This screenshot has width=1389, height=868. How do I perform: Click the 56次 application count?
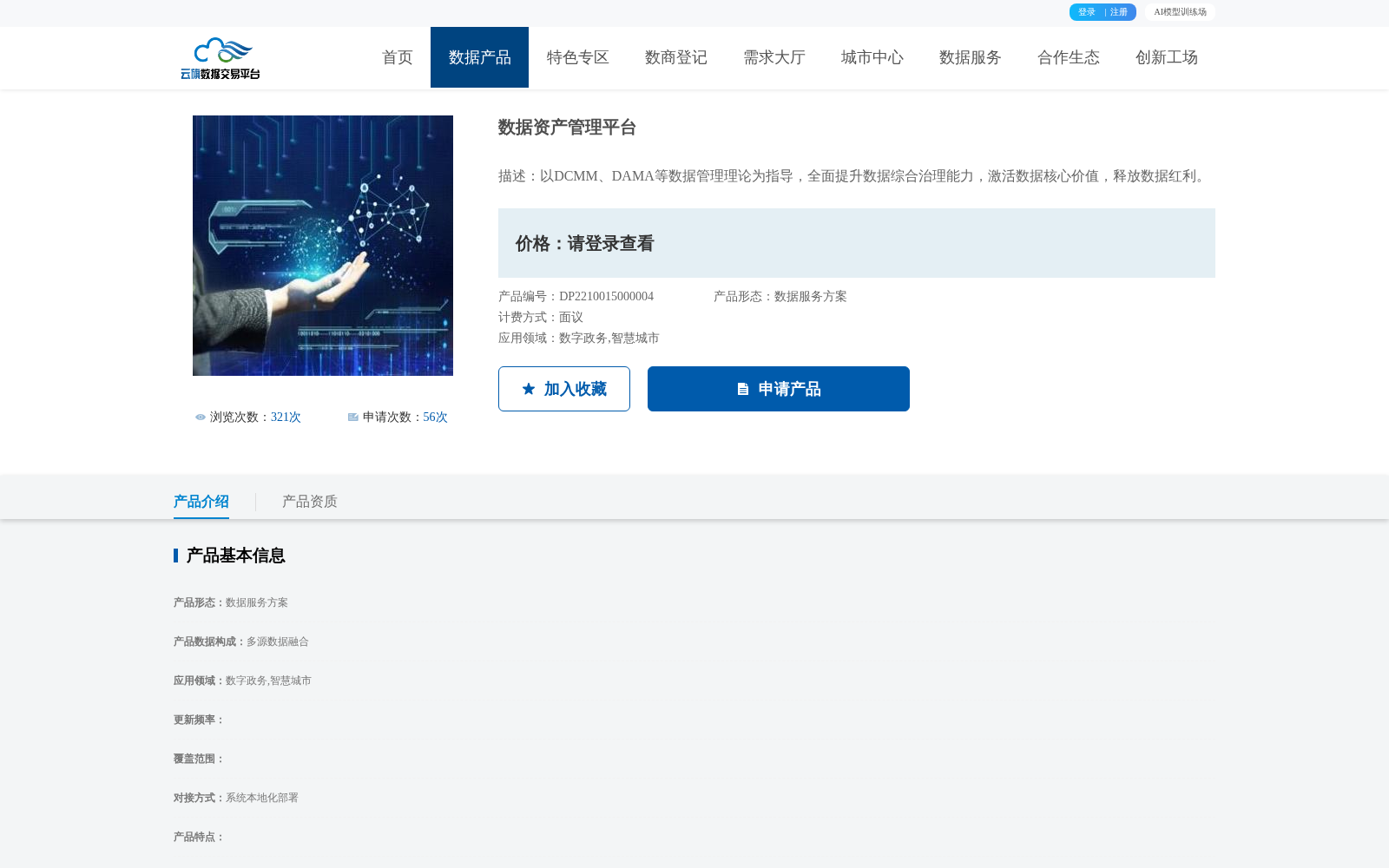[435, 418]
